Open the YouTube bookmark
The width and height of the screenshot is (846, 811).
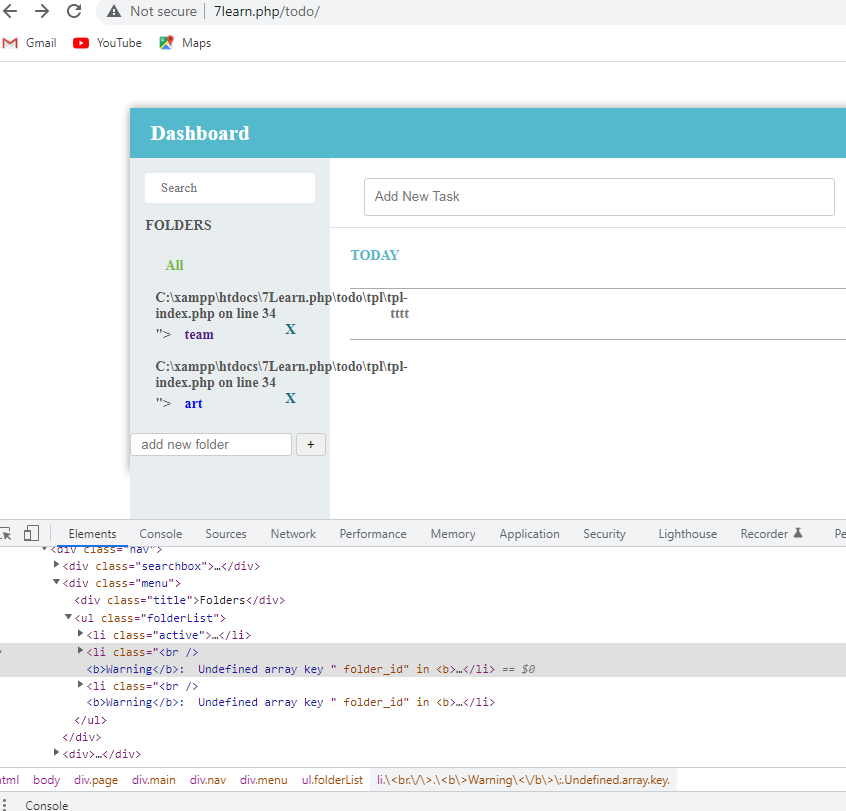point(107,43)
